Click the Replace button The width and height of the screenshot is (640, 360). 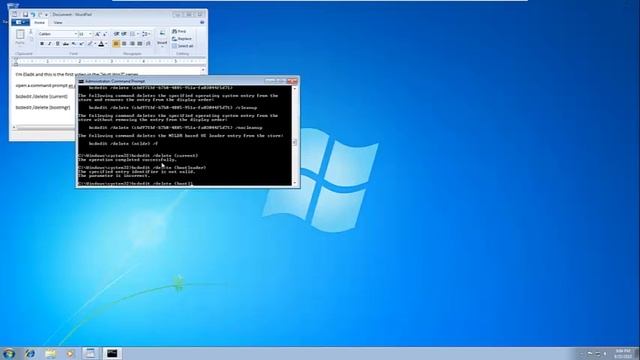pyautogui.click(x=182, y=39)
